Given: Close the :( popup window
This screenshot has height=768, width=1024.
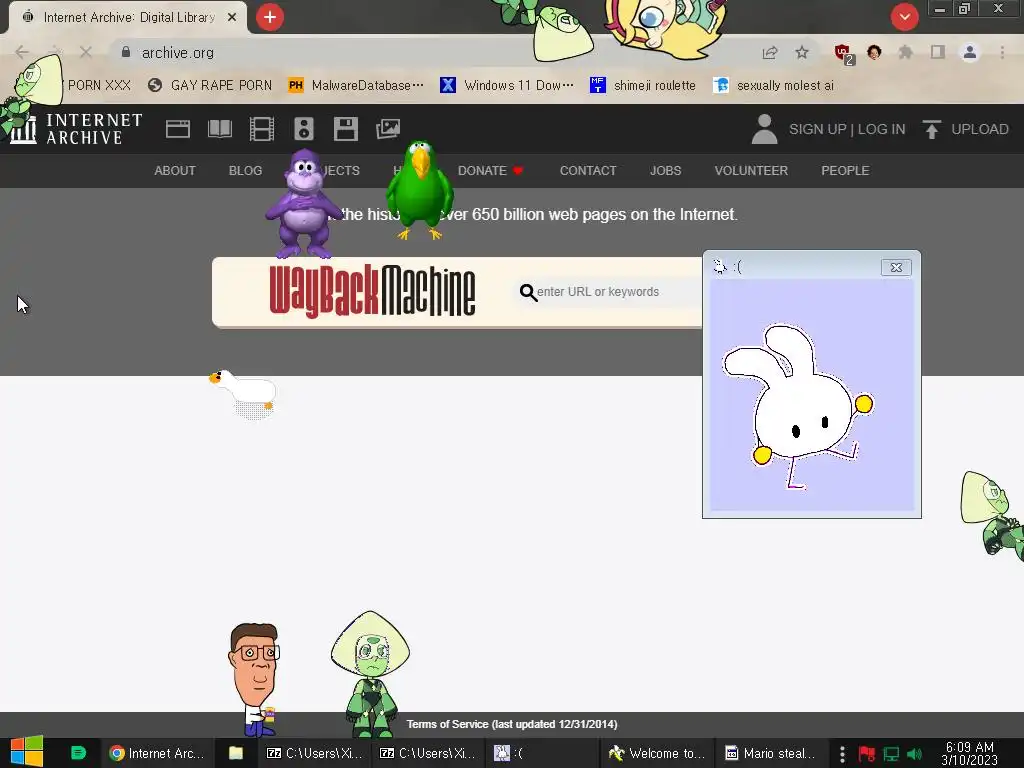Looking at the screenshot, I should tap(896, 267).
